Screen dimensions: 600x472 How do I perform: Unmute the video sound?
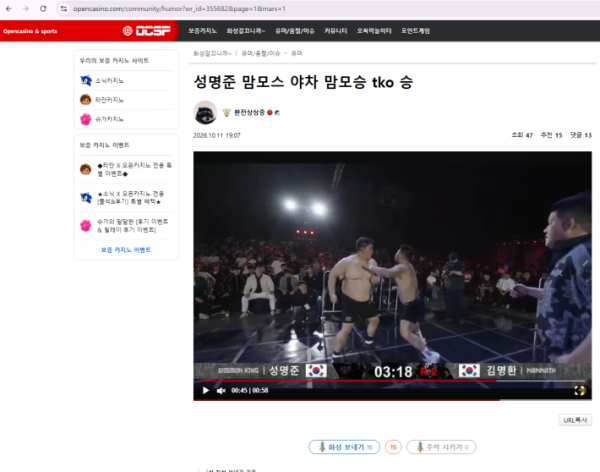(x=221, y=390)
